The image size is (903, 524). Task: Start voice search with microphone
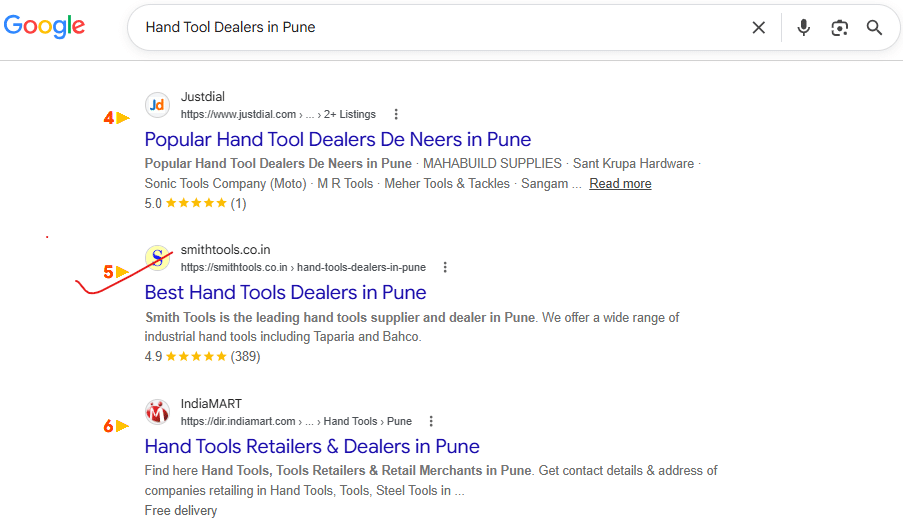[803, 27]
